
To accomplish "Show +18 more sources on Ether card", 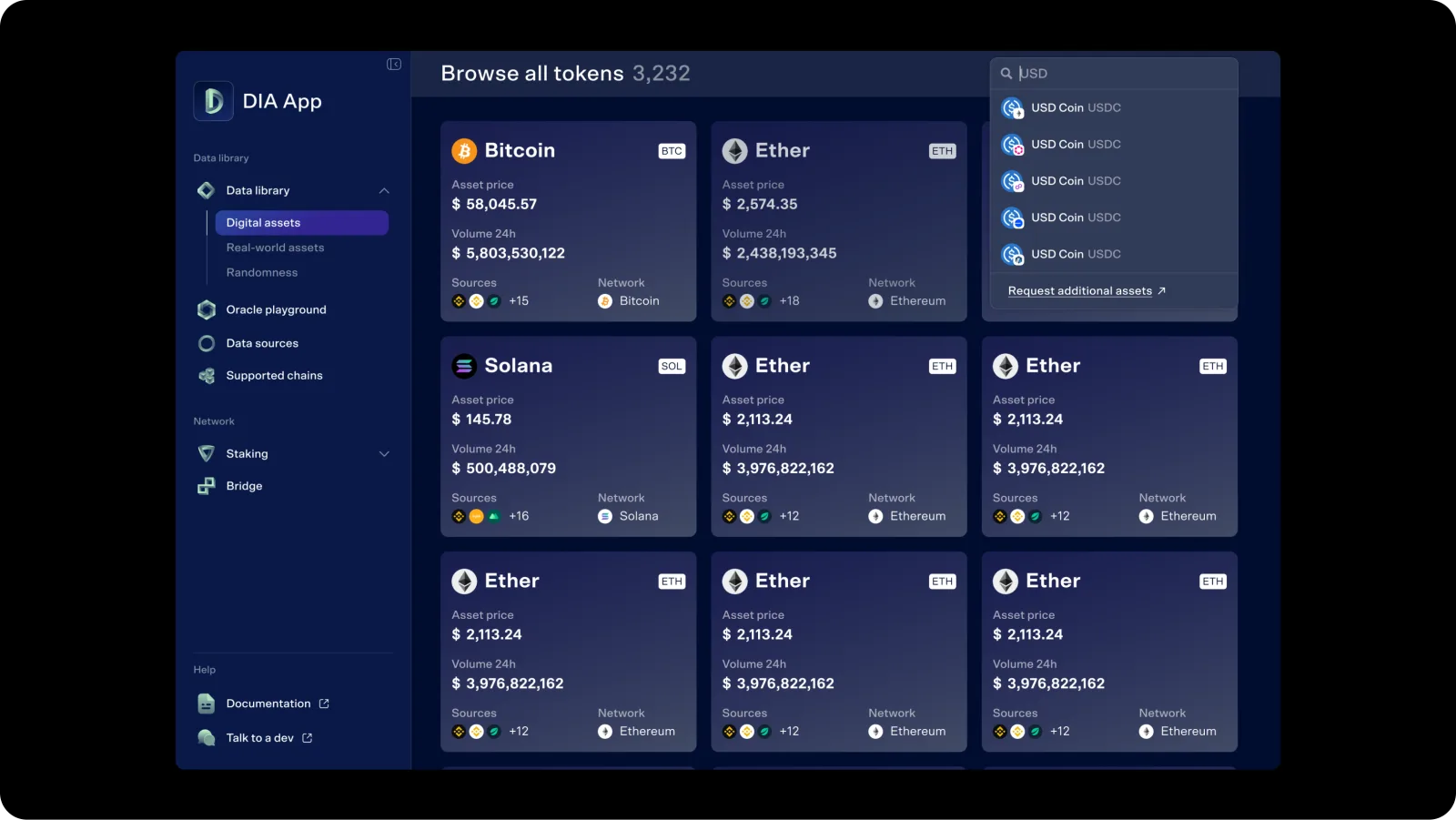I will 789,301.
